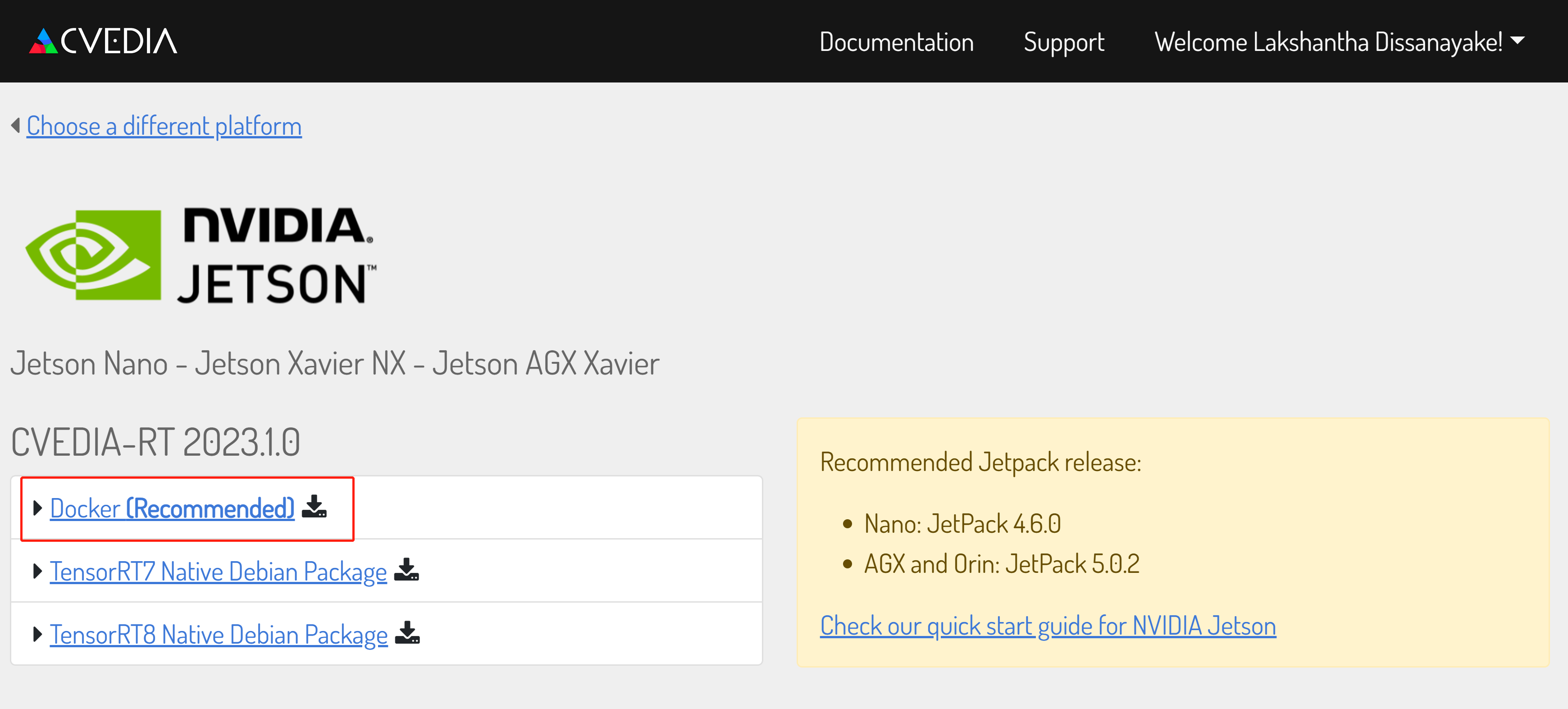Viewport: 1568px width, 709px height.
Task: Click the Docker (Recommended) link text
Action: (x=172, y=508)
